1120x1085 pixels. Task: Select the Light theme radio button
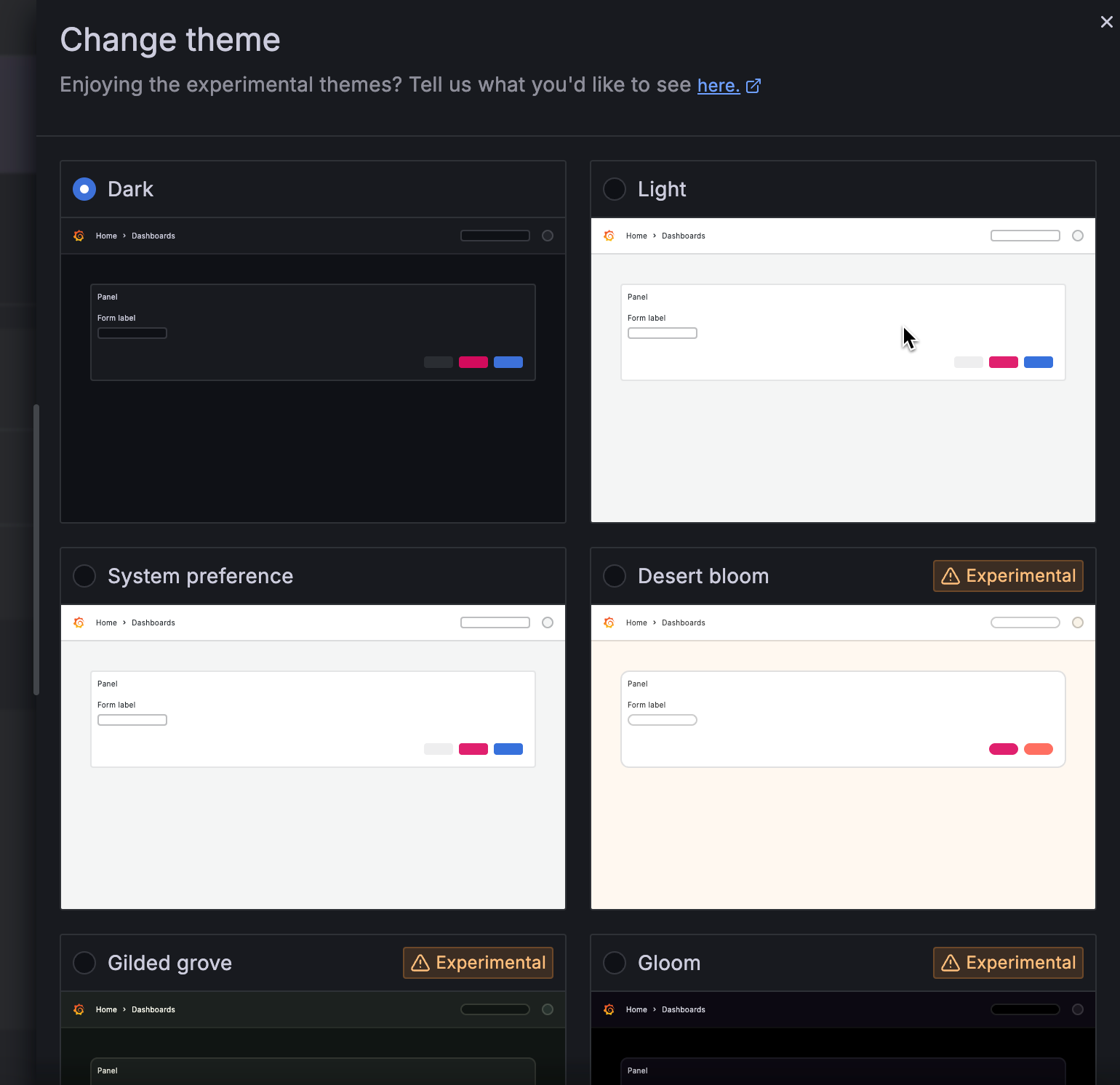[x=615, y=189]
